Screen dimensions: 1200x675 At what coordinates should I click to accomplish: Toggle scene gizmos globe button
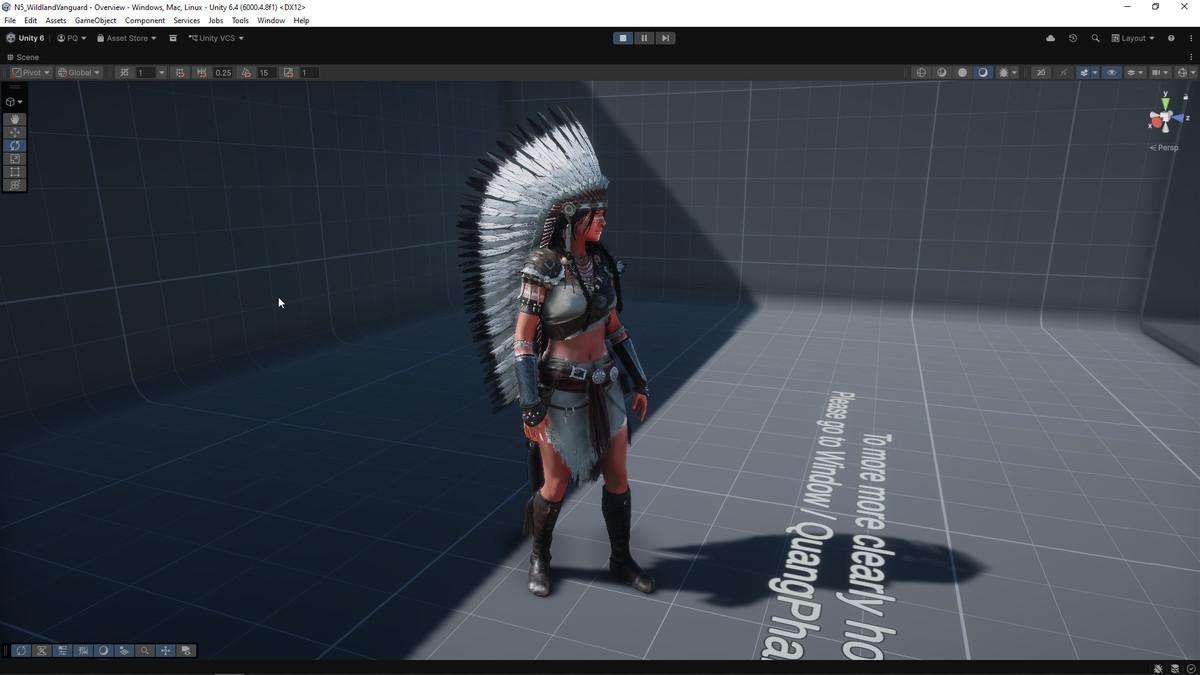(x=1182, y=72)
